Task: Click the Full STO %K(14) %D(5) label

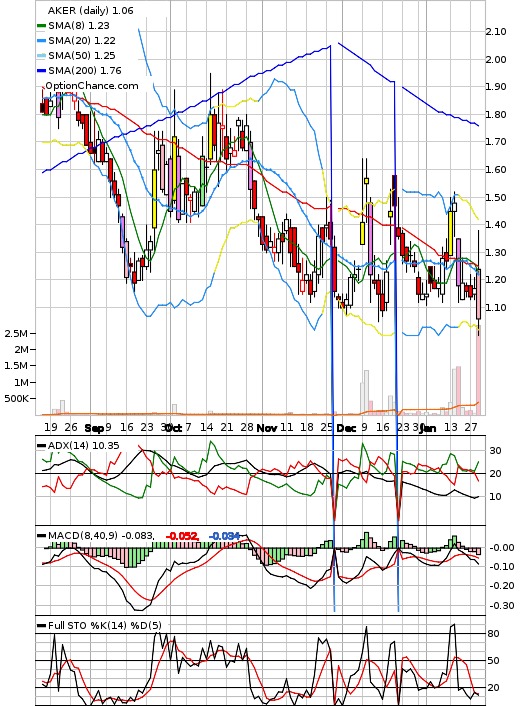Action: (x=104, y=625)
